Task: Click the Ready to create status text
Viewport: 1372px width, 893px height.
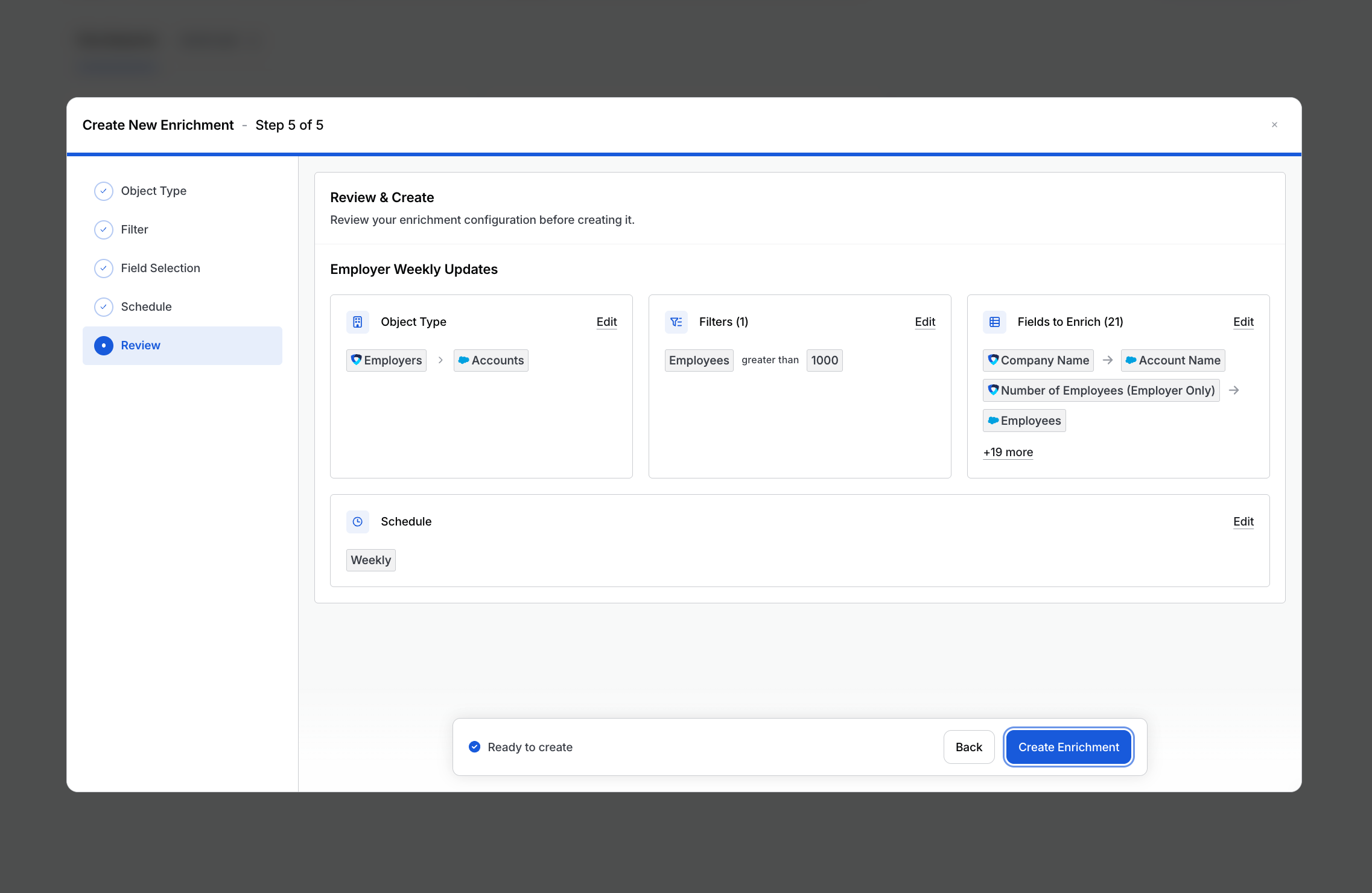Action: (x=530, y=748)
